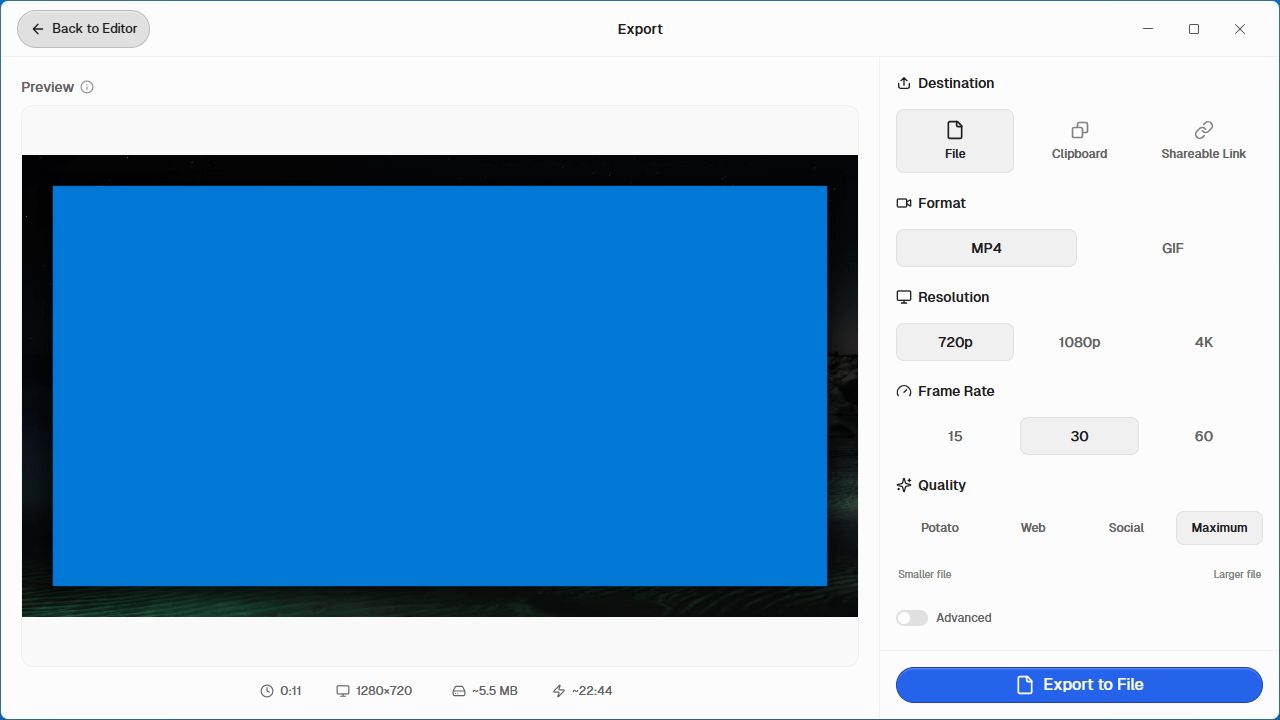Click the export time lightning icon
The height and width of the screenshot is (720, 1280).
tap(559, 691)
